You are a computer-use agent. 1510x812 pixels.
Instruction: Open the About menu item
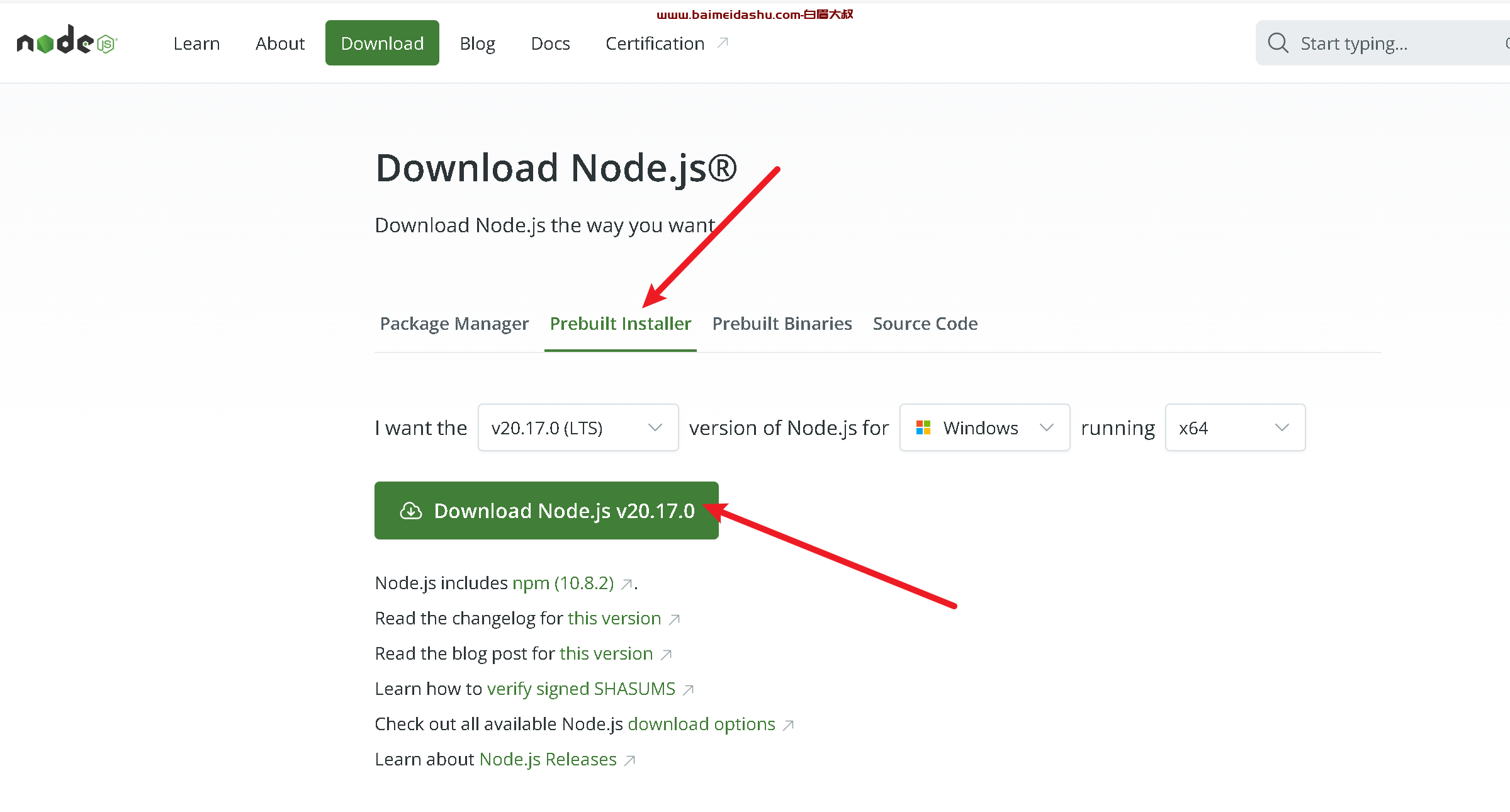pyautogui.click(x=278, y=42)
